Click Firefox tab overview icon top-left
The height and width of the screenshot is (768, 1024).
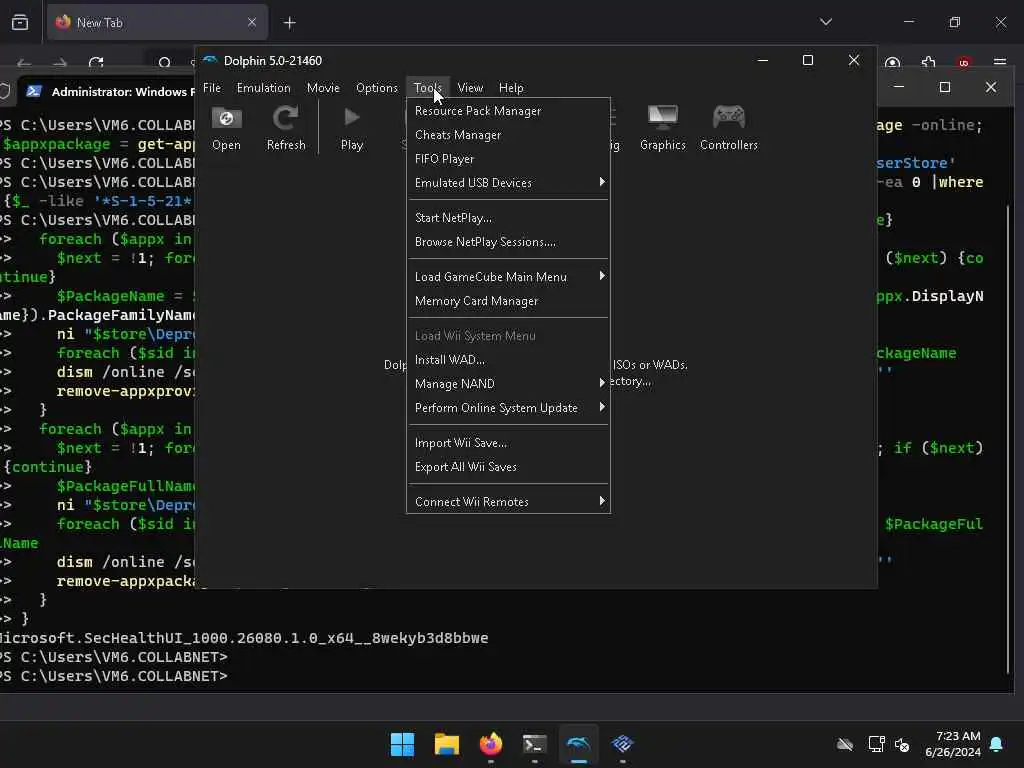point(20,22)
